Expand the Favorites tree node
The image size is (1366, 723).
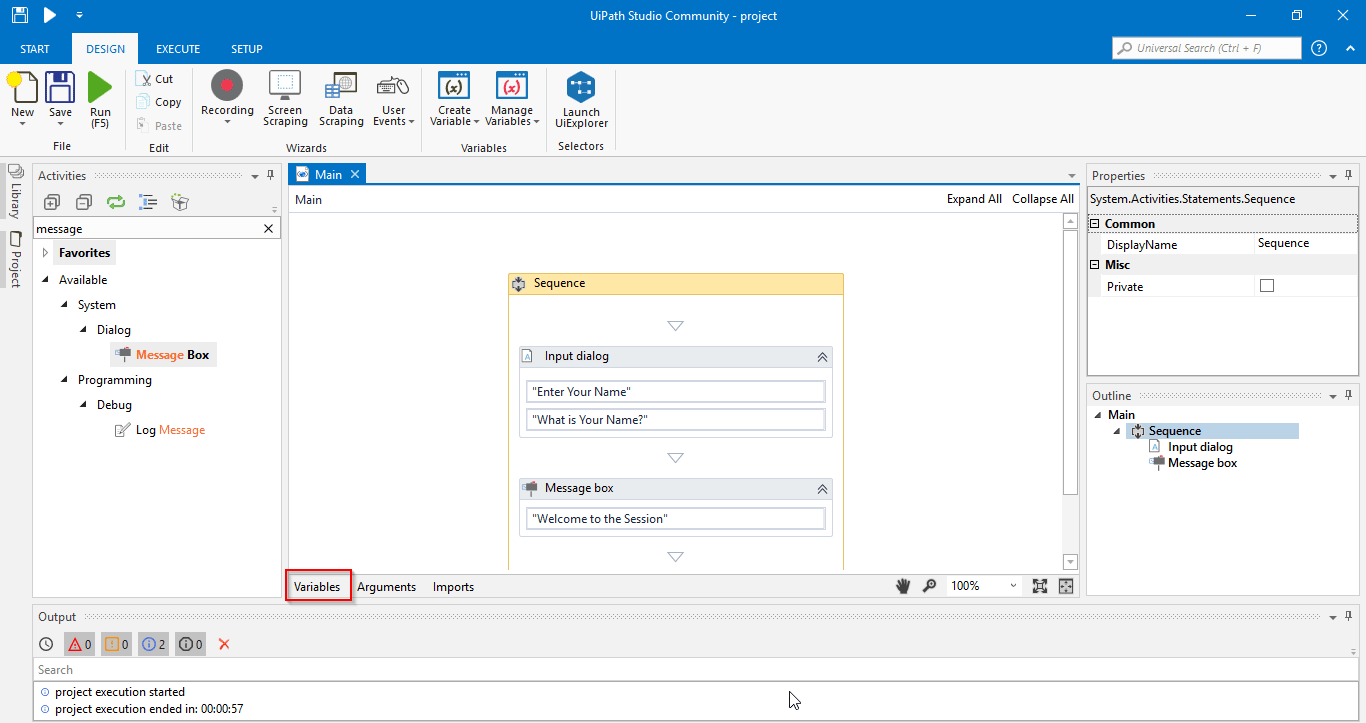[45, 253]
